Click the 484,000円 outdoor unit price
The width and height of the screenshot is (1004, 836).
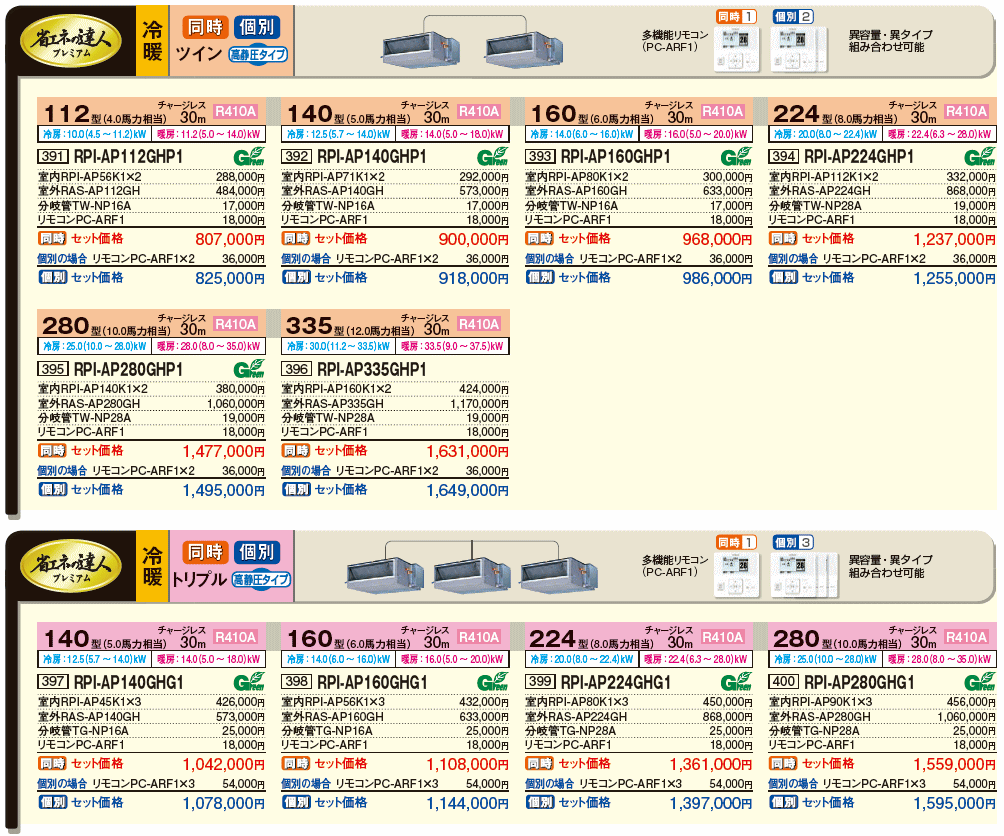point(240,191)
